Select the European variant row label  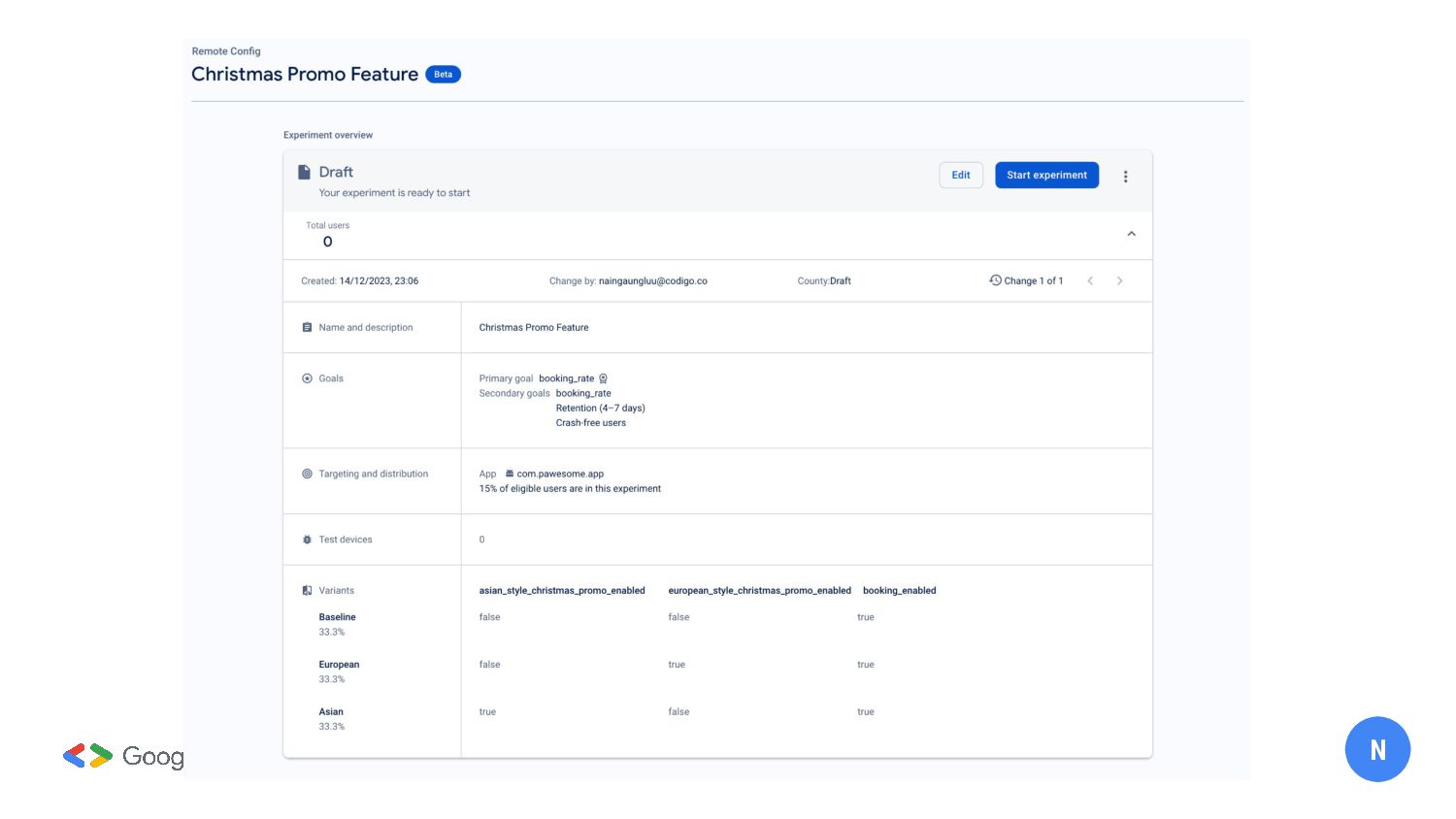[x=339, y=665]
